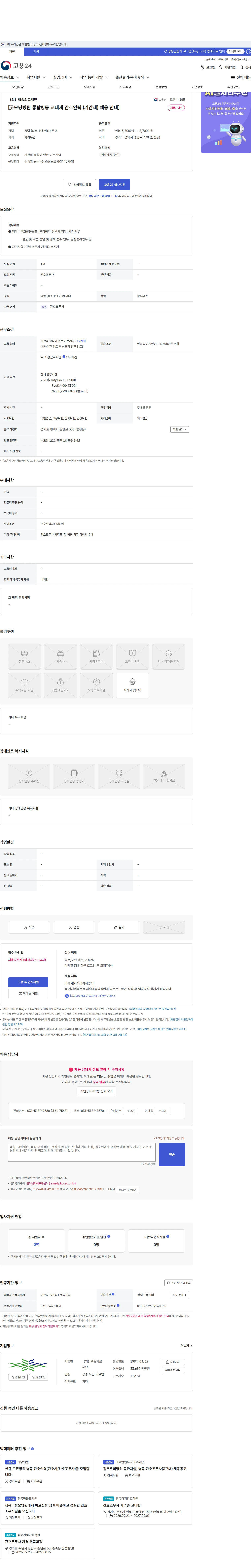Jump to the 근무조건 section tab
This screenshot has width=251, height=1568.
point(53,87)
